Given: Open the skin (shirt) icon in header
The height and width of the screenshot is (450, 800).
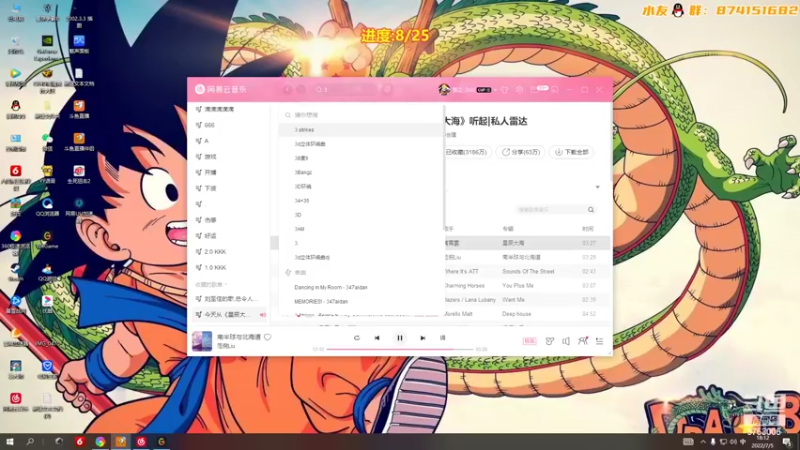Looking at the screenshot, I should pos(505,90).
